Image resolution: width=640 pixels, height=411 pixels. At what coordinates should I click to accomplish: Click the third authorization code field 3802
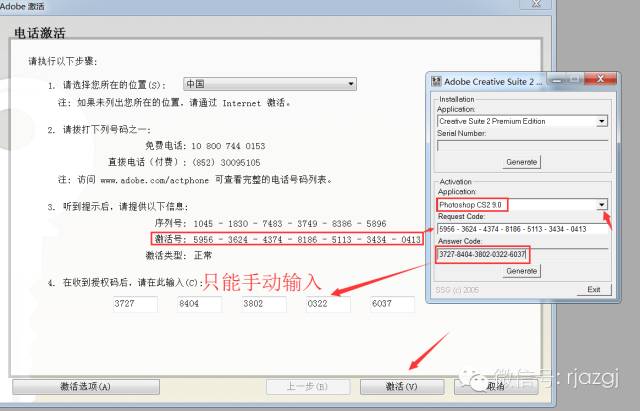coord(264,304)
